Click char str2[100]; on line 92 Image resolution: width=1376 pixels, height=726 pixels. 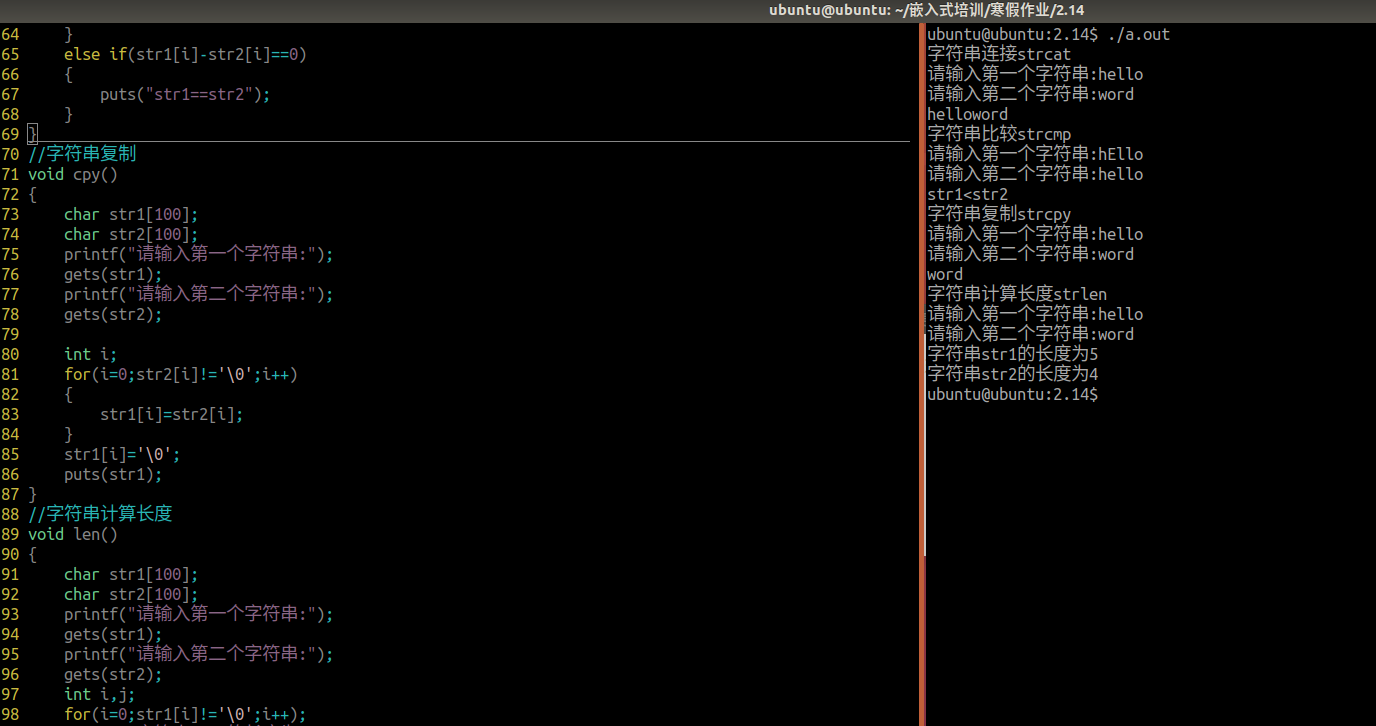(131, 594)
